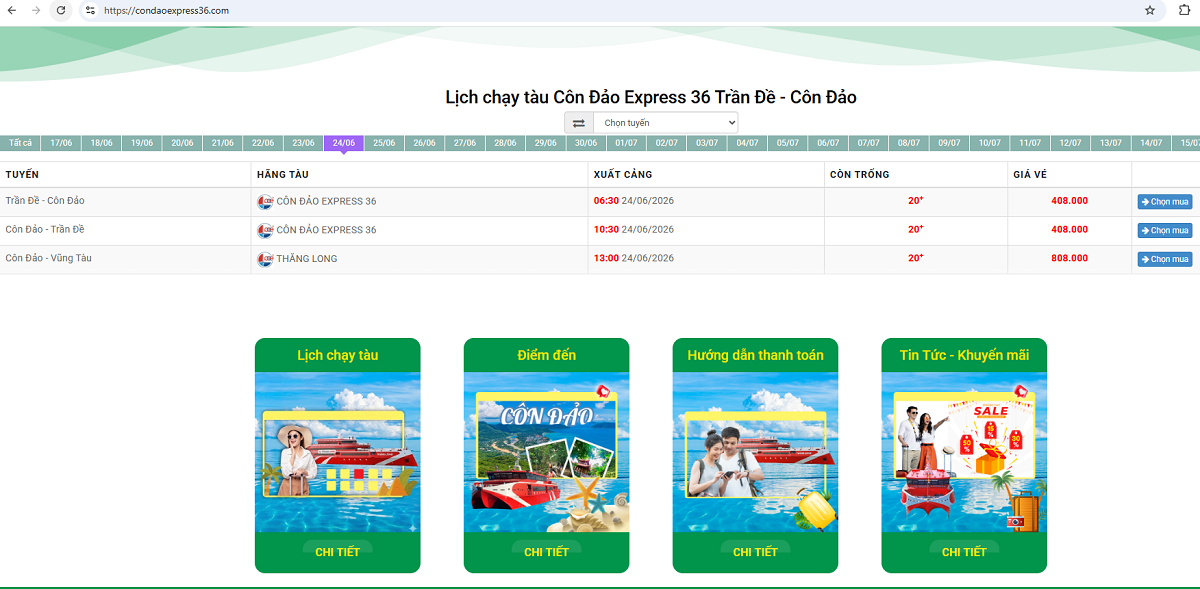Select the 10/07 date tab
This screenshot has width=1200, height=589.
click(x=990, y=143)
